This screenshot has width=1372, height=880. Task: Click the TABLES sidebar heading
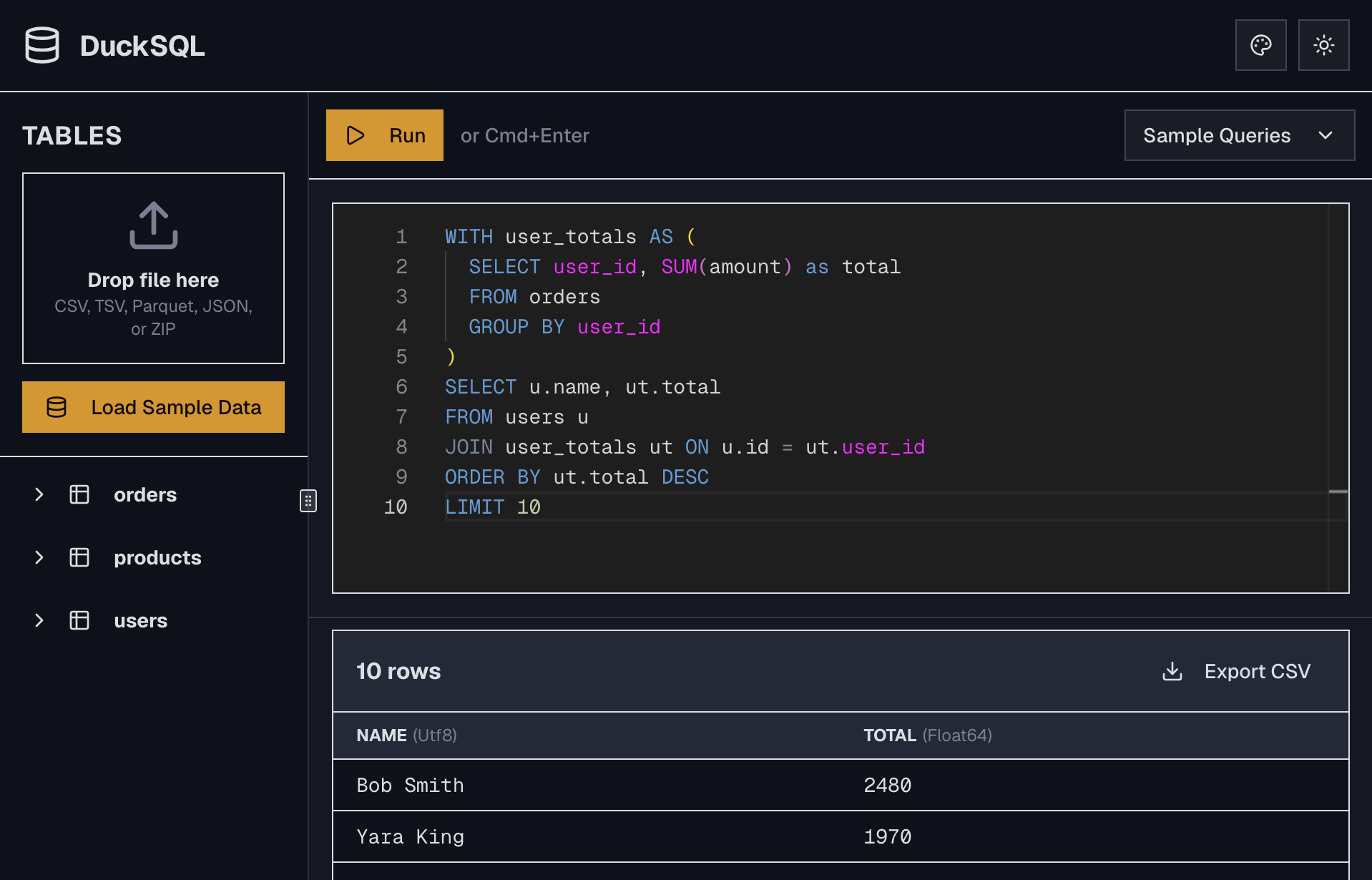pyautogui.click(x=72, y=135)
